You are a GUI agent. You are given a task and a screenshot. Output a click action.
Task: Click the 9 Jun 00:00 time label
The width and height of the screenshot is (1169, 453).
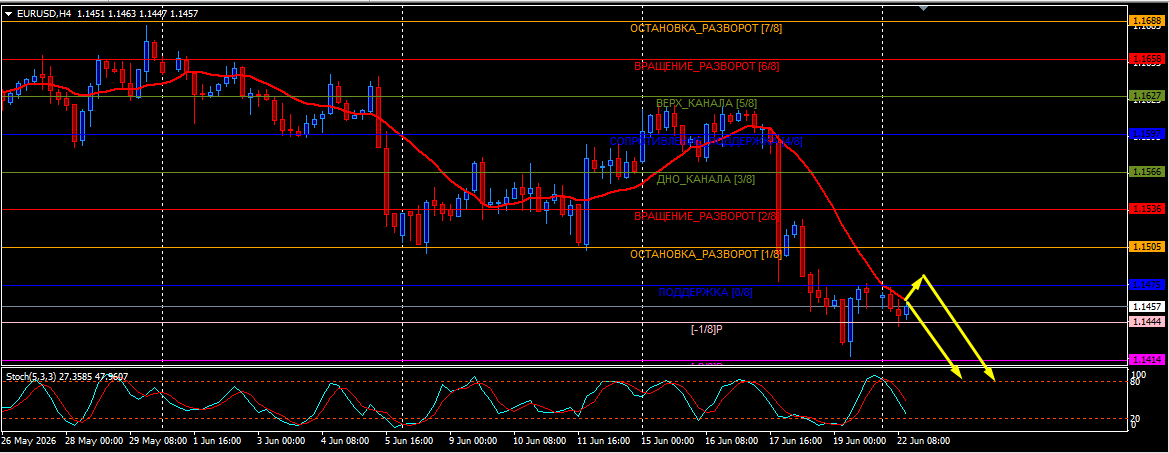(474, 441)
